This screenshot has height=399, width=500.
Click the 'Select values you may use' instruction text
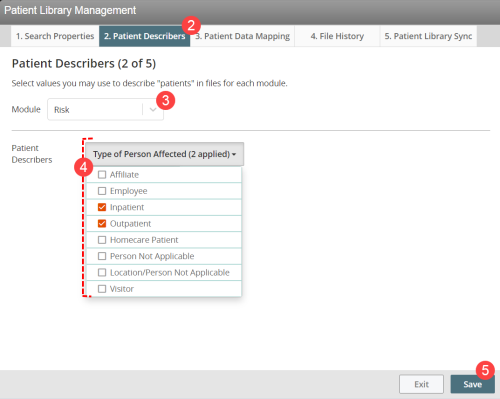click(x=149, y=83)
